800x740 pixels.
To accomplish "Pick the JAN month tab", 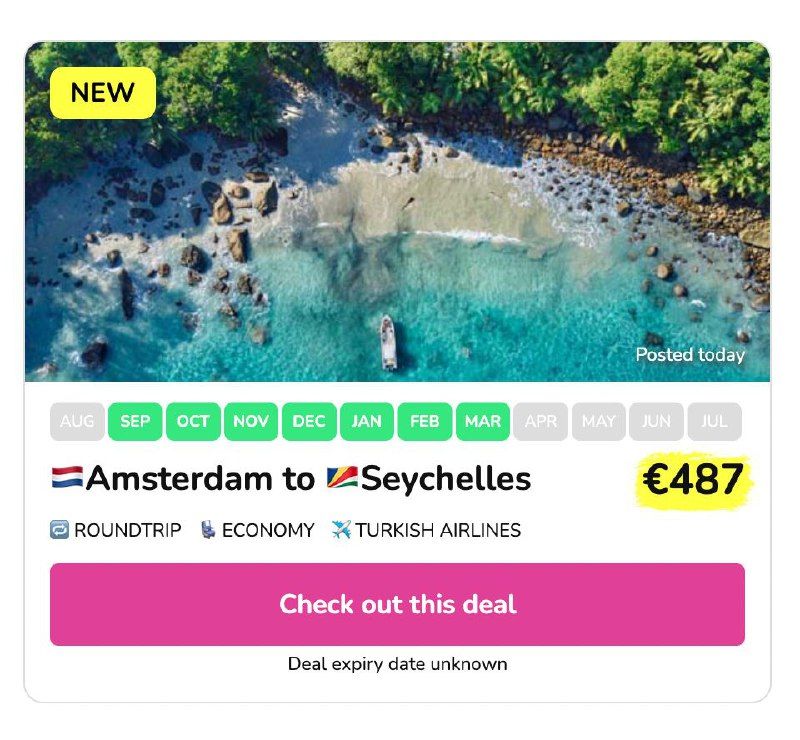I will point(367,422).
